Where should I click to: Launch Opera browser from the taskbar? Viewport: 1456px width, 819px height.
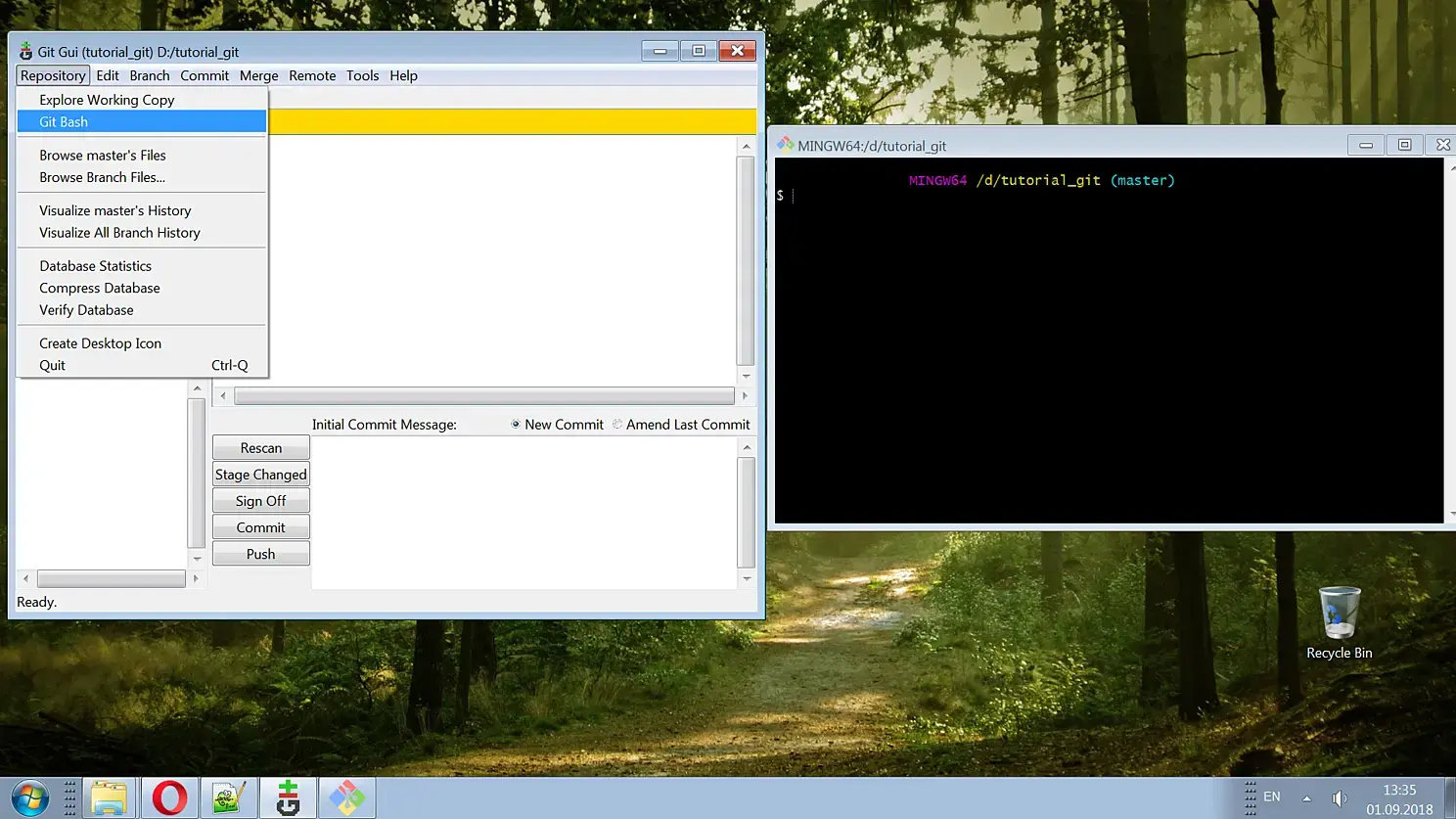click(x=169, y=797)
